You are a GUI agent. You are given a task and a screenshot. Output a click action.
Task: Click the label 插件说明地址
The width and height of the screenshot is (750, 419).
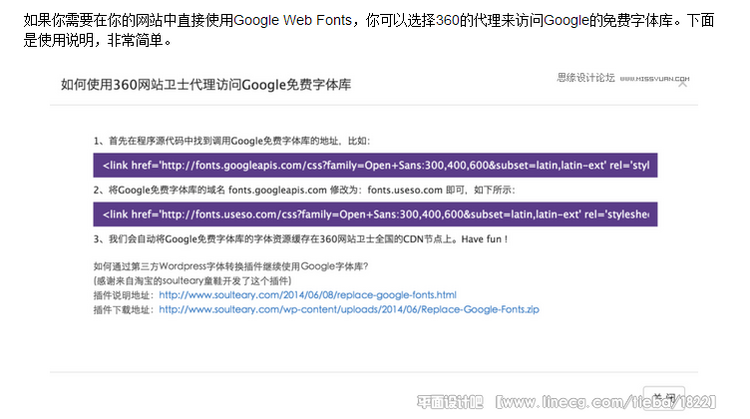[x=123, y=295]
